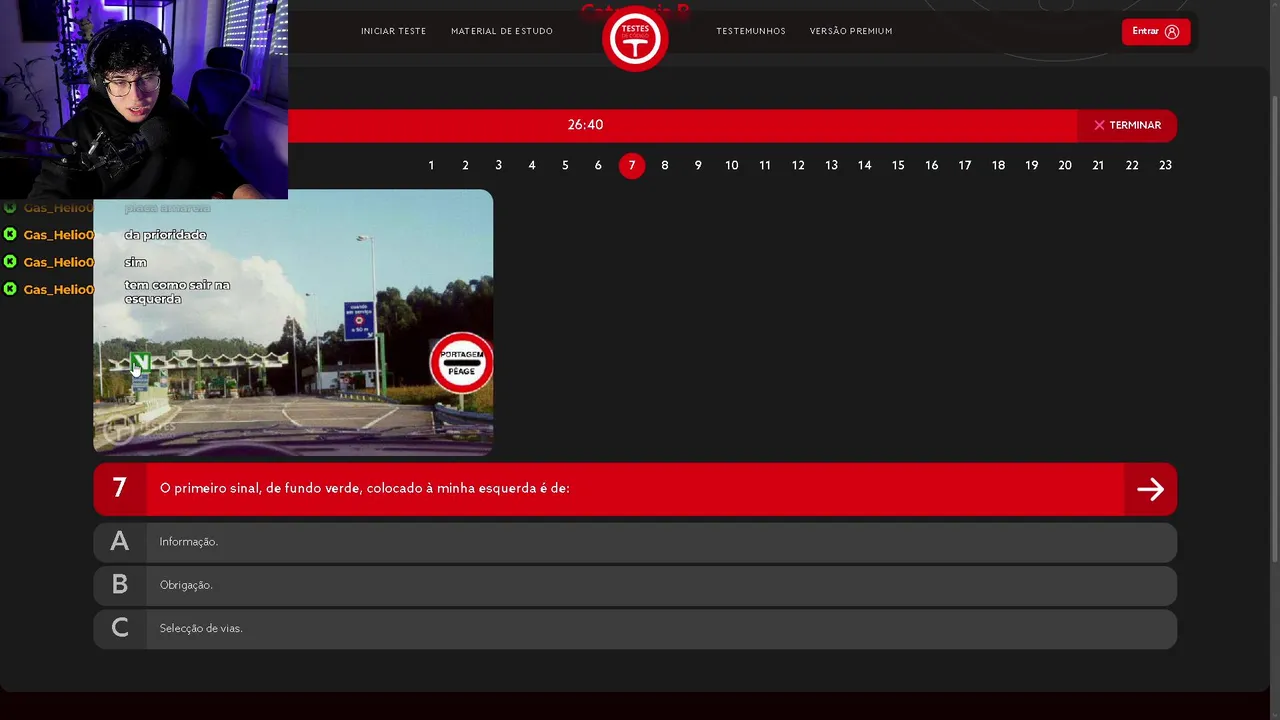Go to question 21
1280x720 pixels.
coord(1098,166)
